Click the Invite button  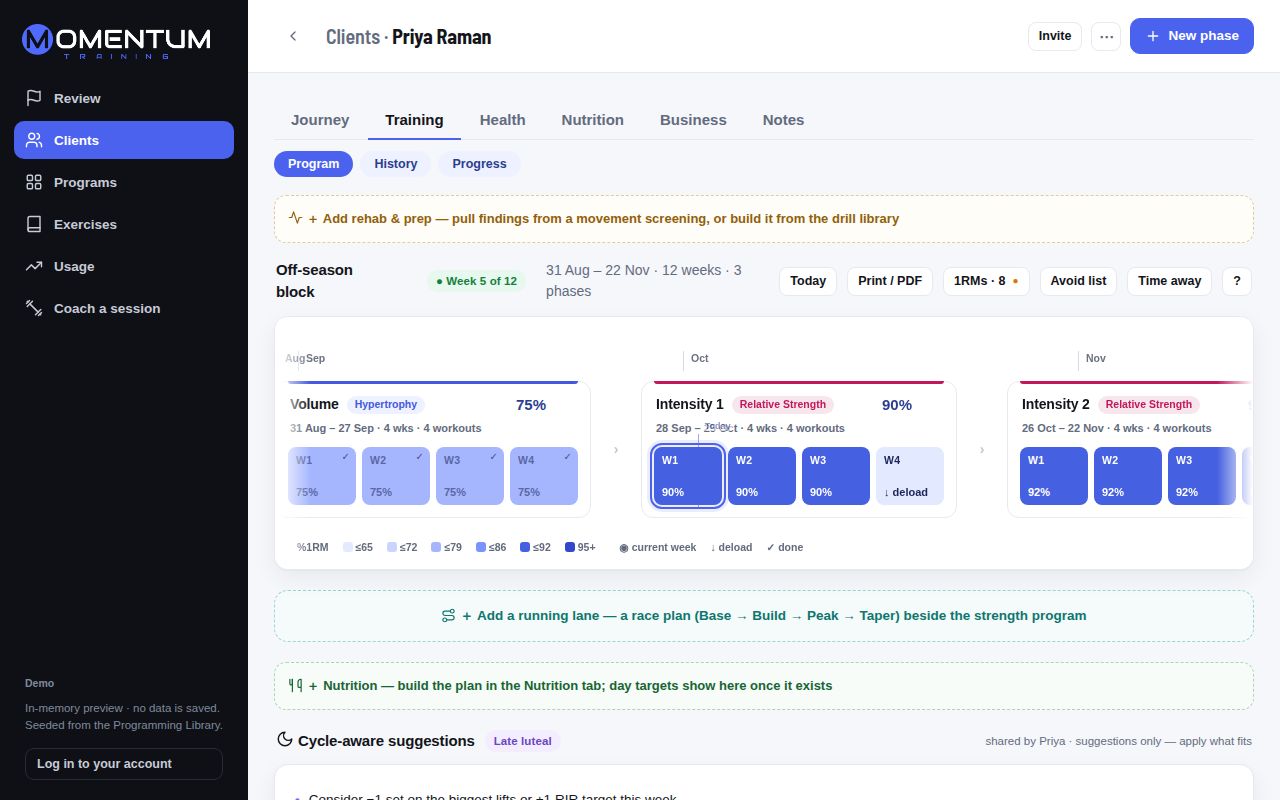coord(1055,36)
